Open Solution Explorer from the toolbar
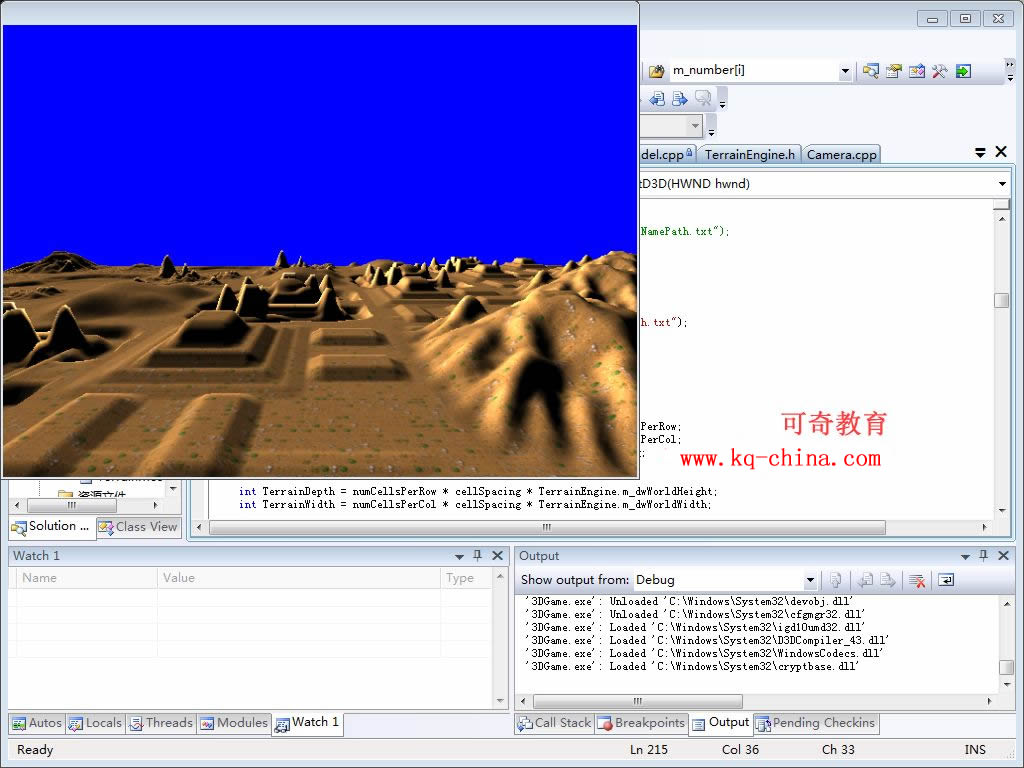The image size is (1024, 768). [871, 71]
